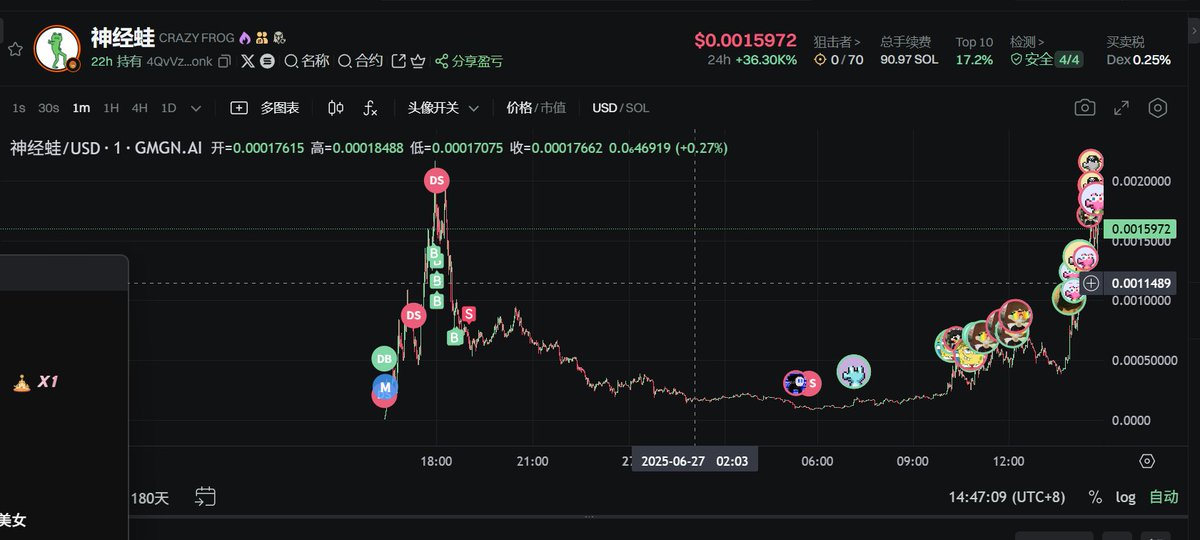Click the trader avatar marker near 07:00
The image size is (1200, 540).
(x=853, y=372)
